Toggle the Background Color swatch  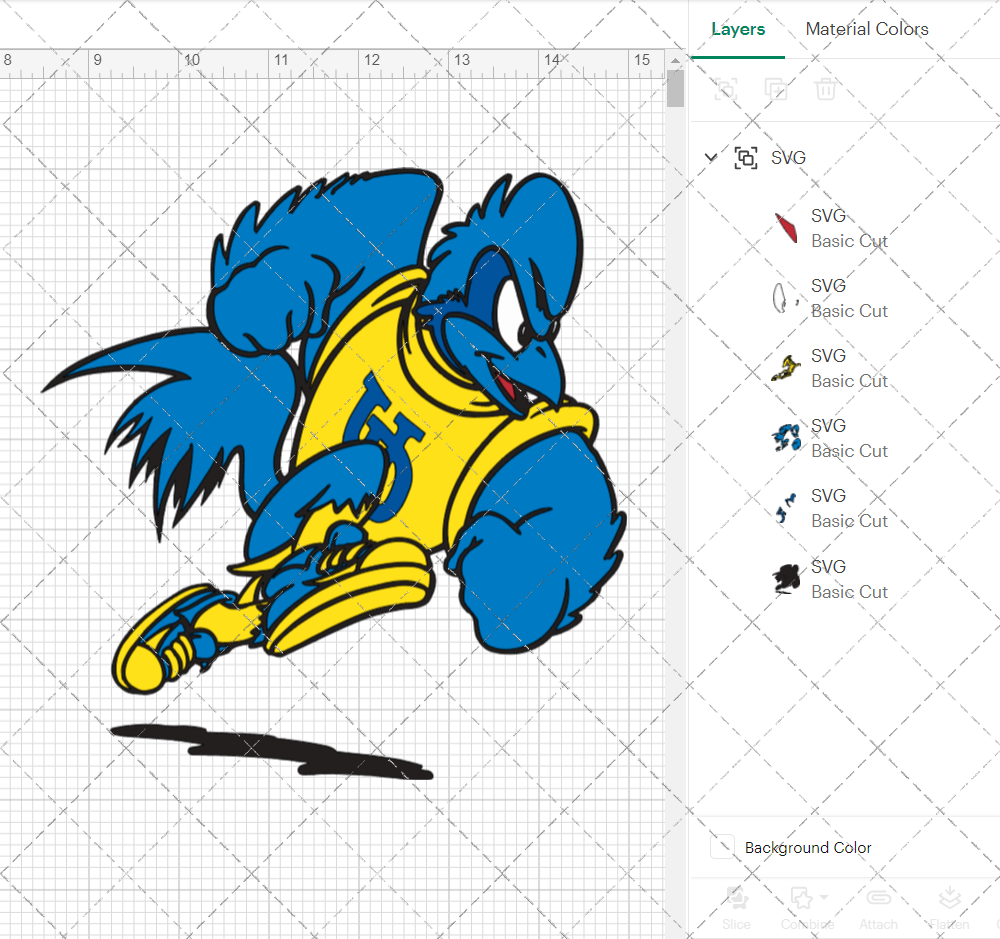coord(723,847)
